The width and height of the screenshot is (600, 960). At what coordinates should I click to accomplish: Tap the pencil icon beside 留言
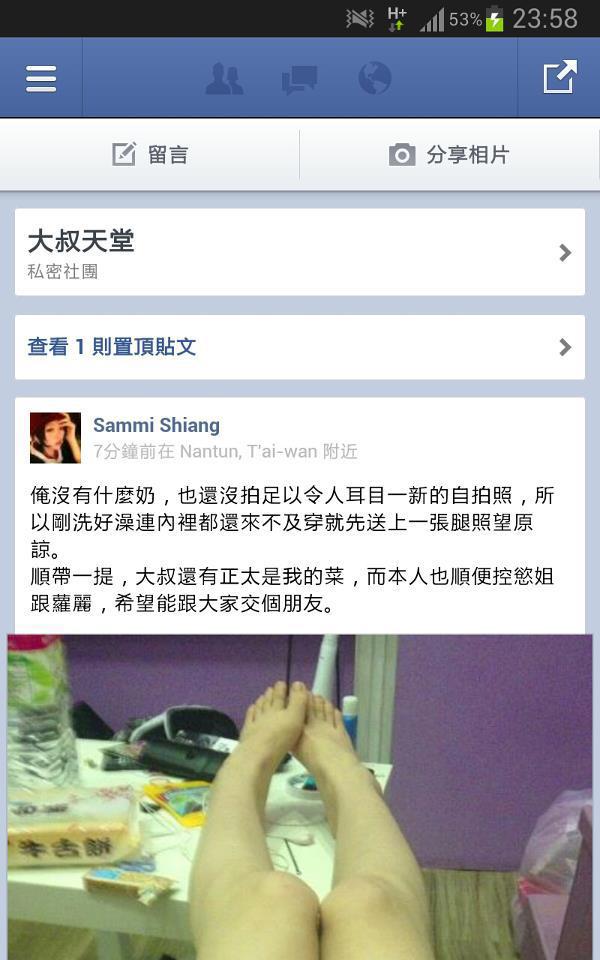coord(124,154)
